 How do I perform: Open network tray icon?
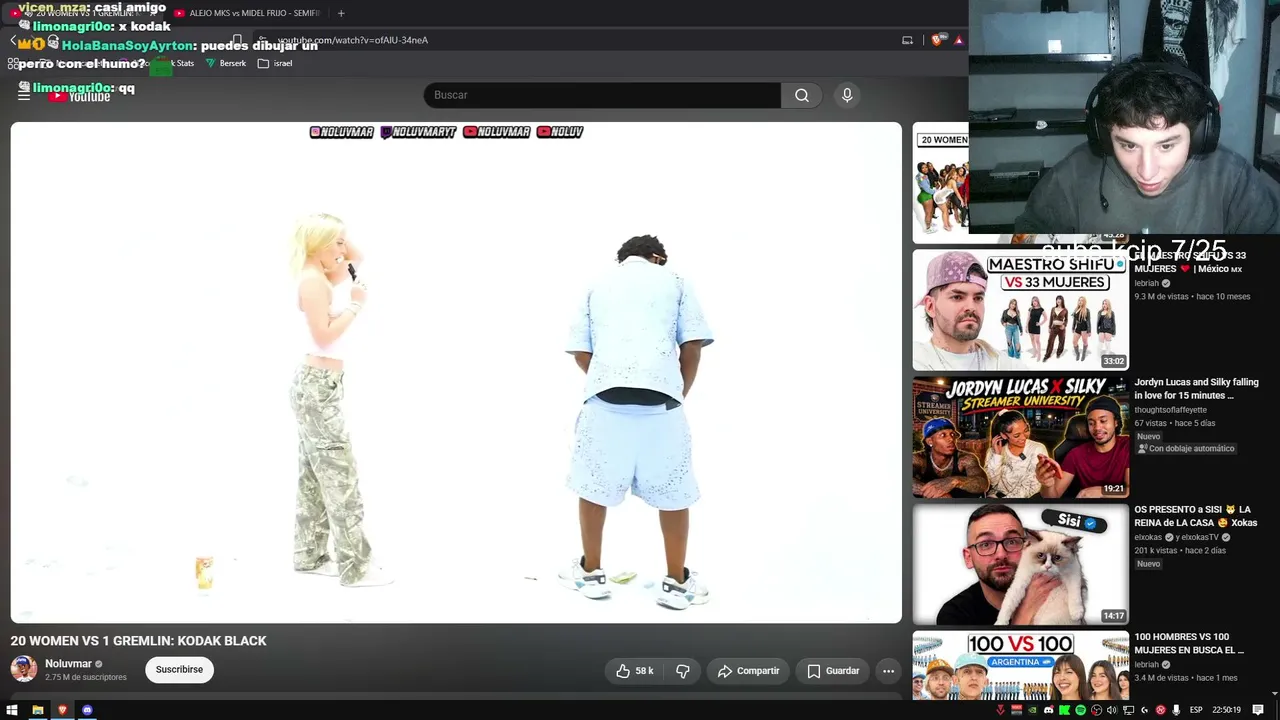tap(1129, 710)
